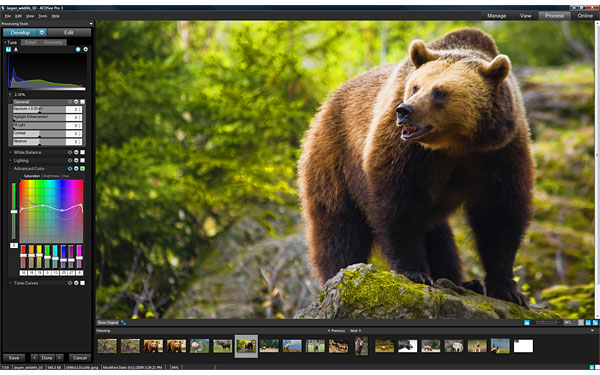Switch to the Manage mode tab
This screenshot has width=600, height=375.
pyautogui.click(x=496, y=16)
